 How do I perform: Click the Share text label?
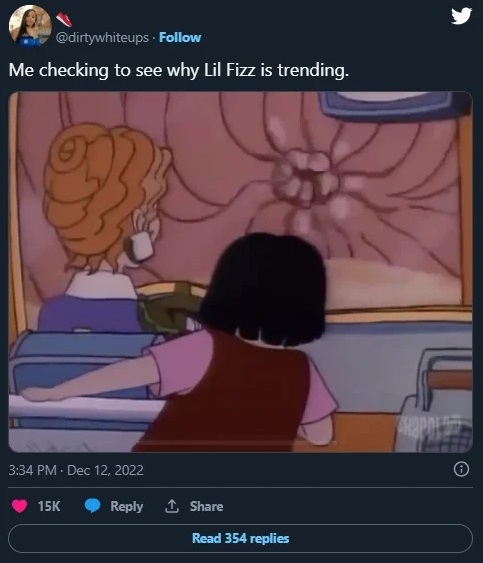coord(206,506)
